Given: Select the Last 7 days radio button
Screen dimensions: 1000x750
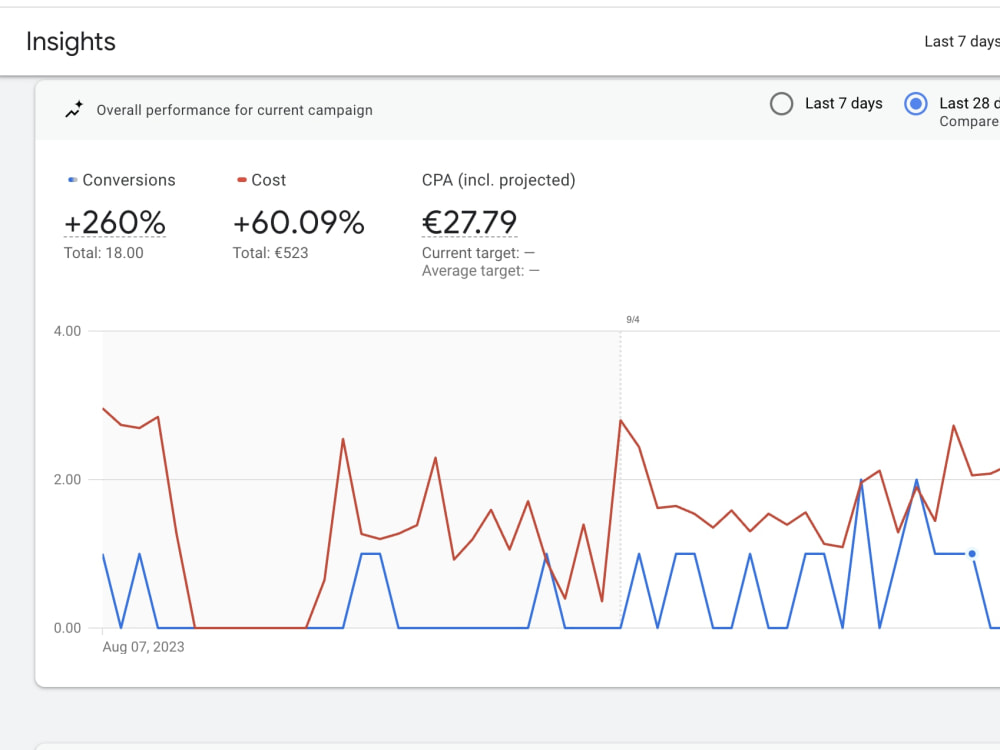Looking at the screenshot, I should 781,103.
